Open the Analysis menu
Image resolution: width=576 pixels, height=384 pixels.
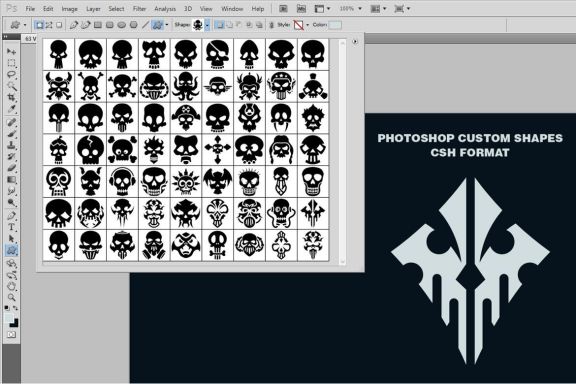tap(165, 8)
